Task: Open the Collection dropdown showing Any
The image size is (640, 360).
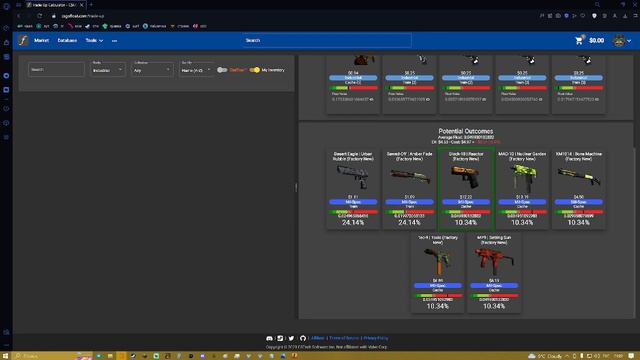Action: click(x=152, y=69)
